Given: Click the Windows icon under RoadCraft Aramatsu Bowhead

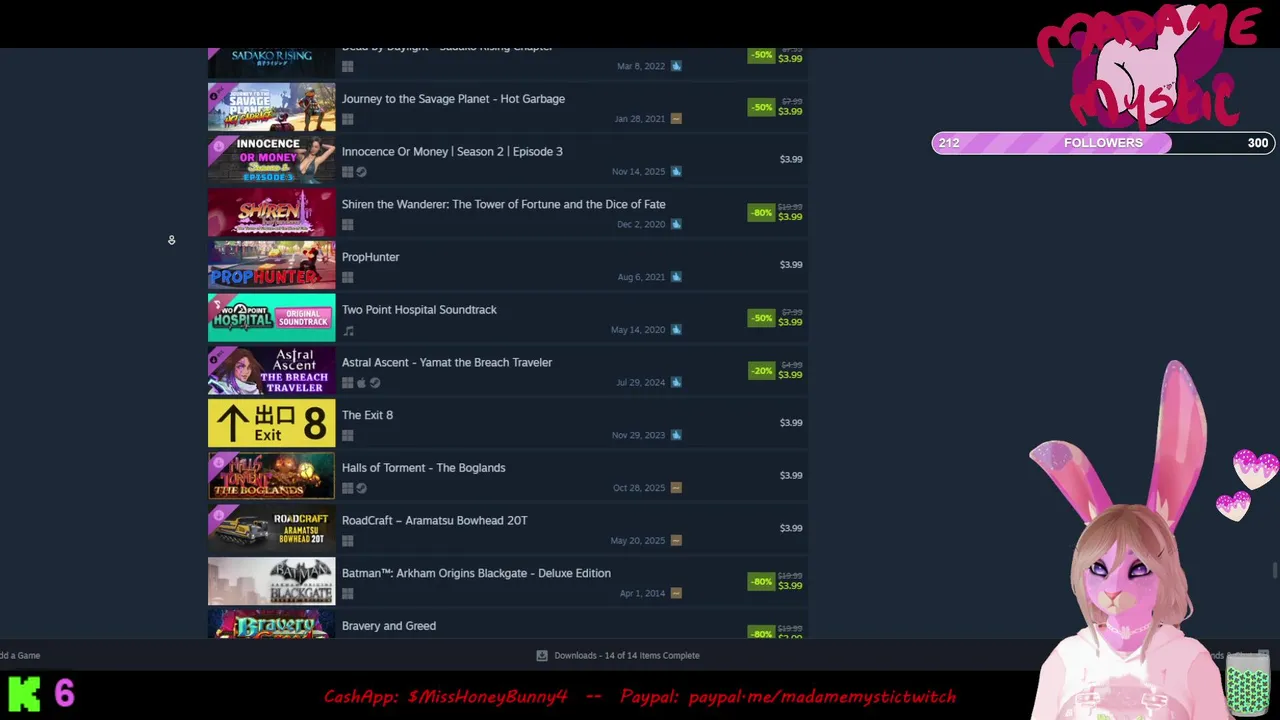Looking at the screenshot, I should coord(347,542).
